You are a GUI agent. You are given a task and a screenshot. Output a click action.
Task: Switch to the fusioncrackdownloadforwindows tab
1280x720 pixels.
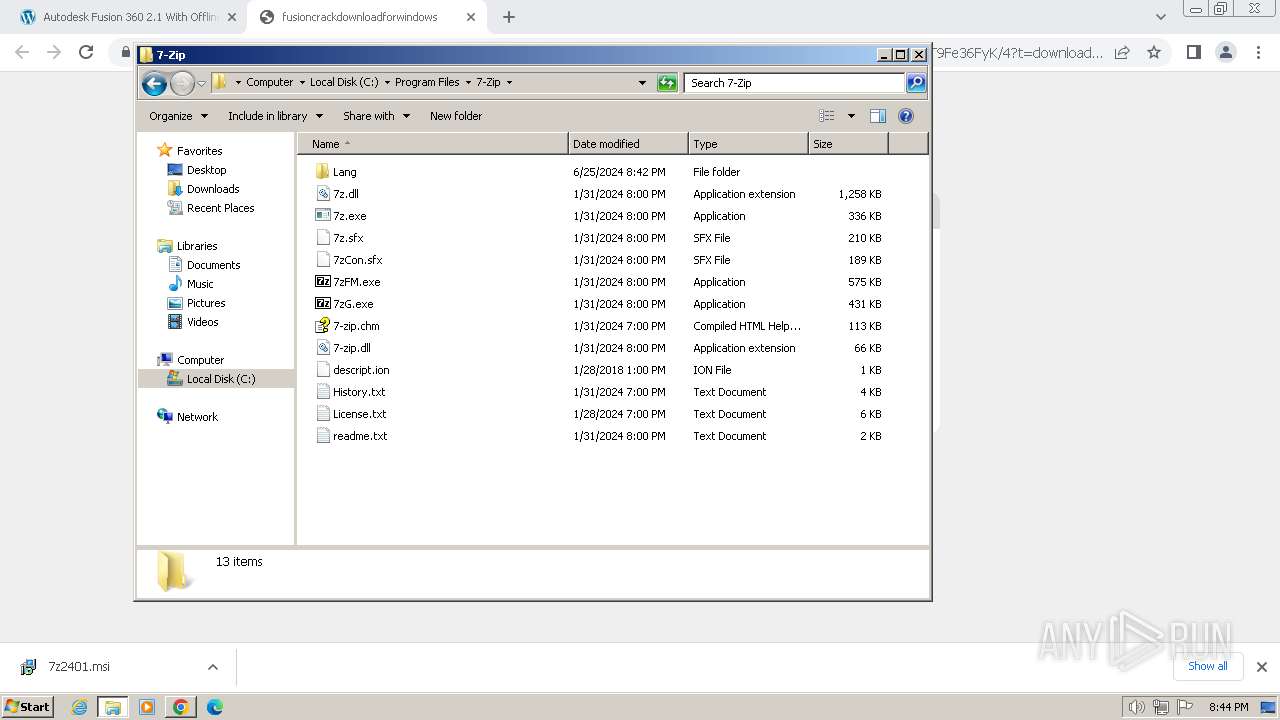point(367,17)
